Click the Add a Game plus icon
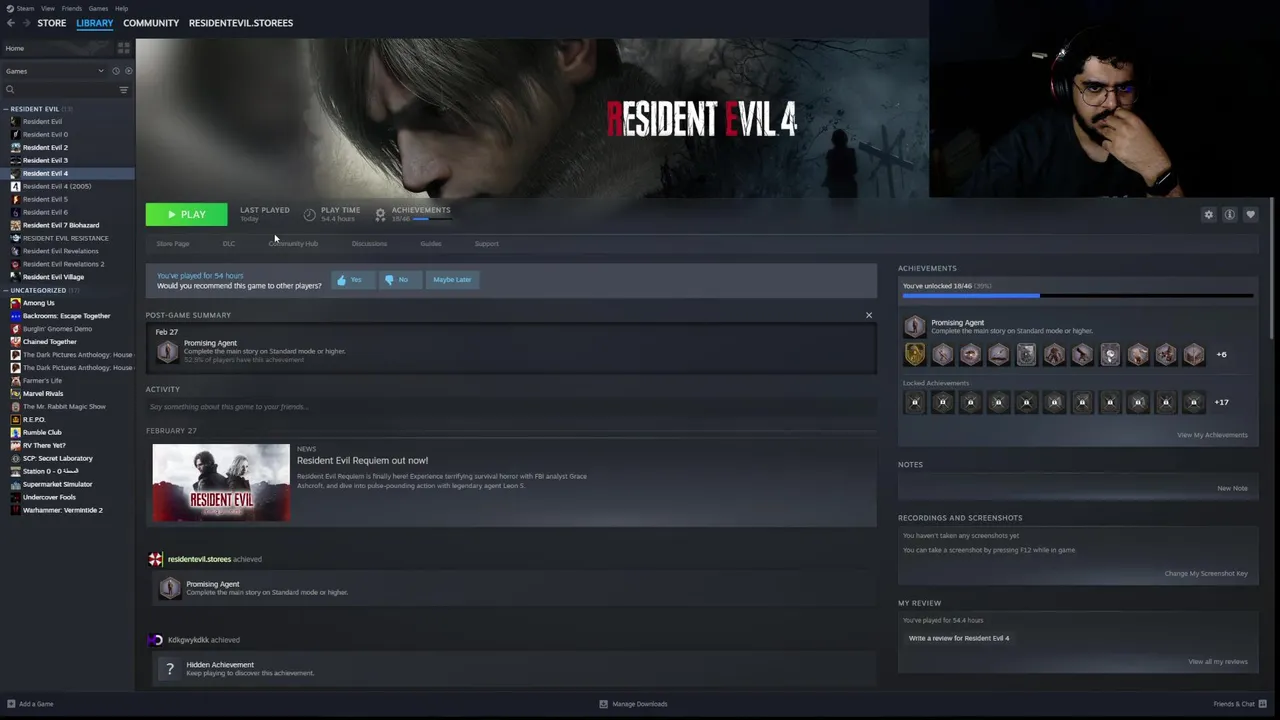 click(x=11, y=704)
